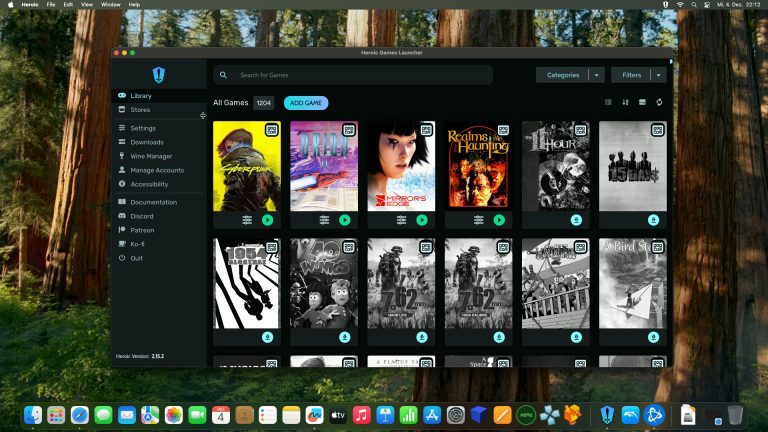Expand the Categories dropdown arrow
The image size is (768, 432).
tap(597, 75)
